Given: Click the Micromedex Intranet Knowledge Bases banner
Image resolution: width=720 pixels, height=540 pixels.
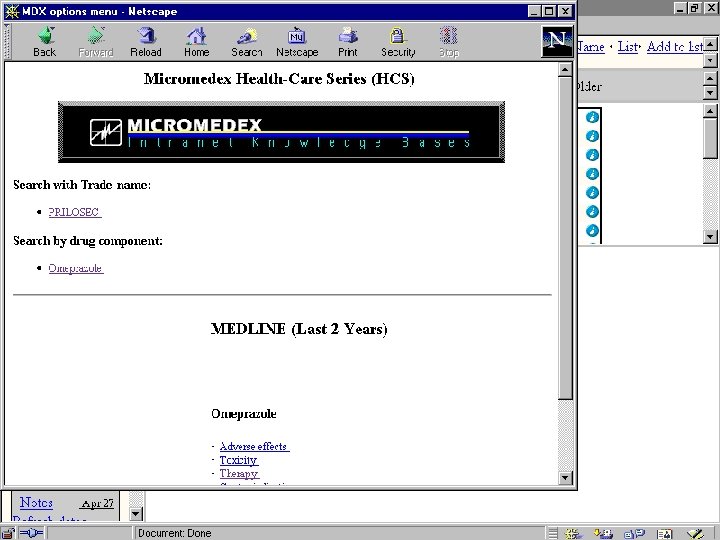Looking at the screenshot, I should pos(281,132).
